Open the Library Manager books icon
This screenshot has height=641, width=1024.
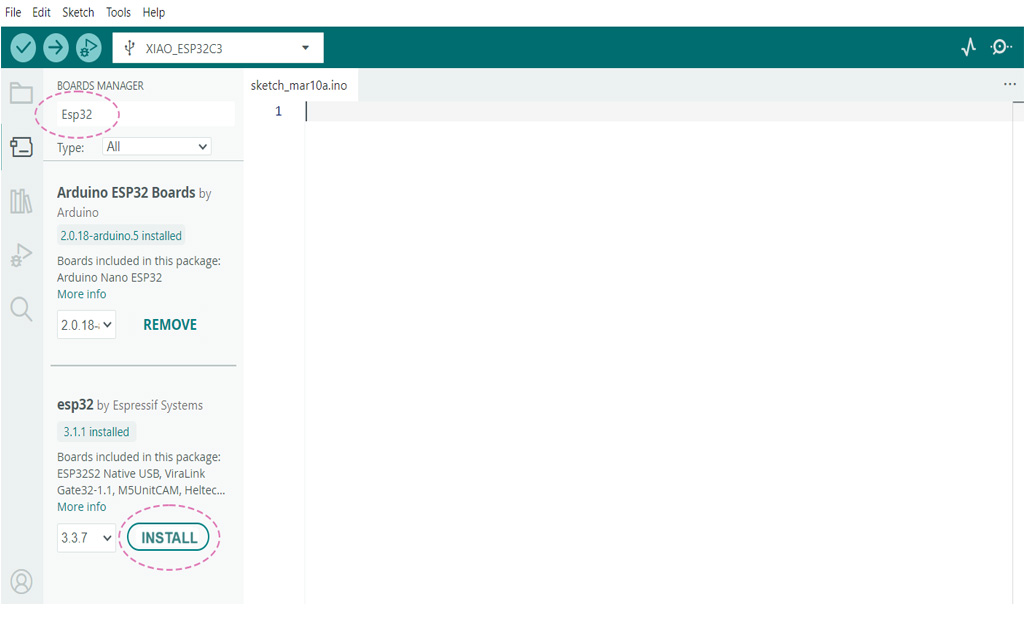point(21,201)
